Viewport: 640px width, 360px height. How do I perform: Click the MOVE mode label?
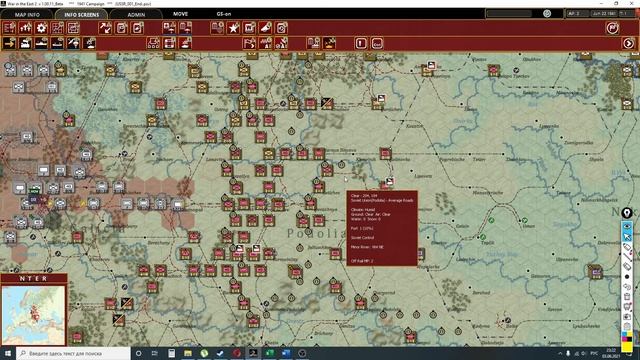pos(180,14)
